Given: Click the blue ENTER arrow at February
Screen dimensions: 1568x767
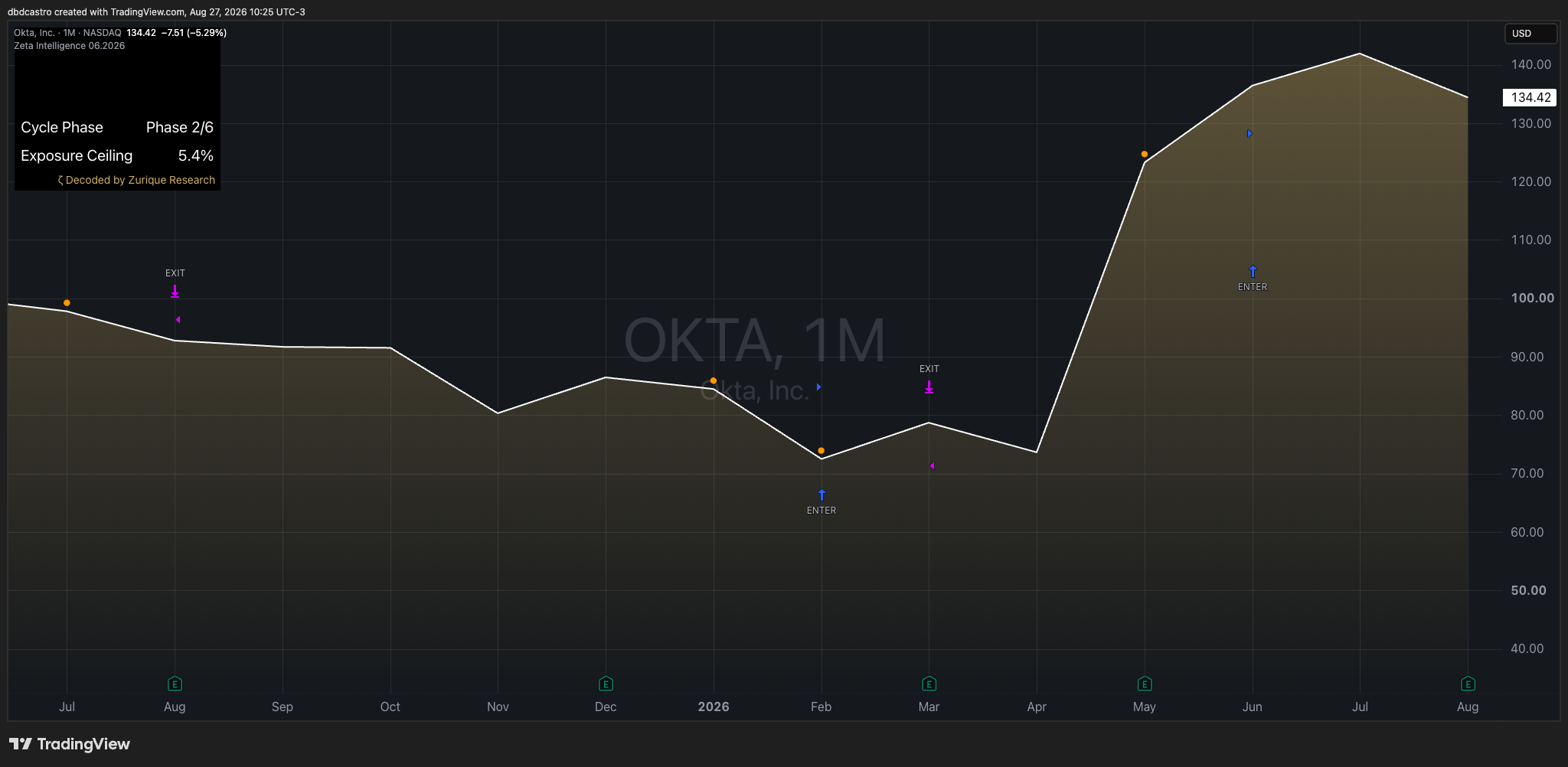Looking at the screenshot, I should pos(822,495).
